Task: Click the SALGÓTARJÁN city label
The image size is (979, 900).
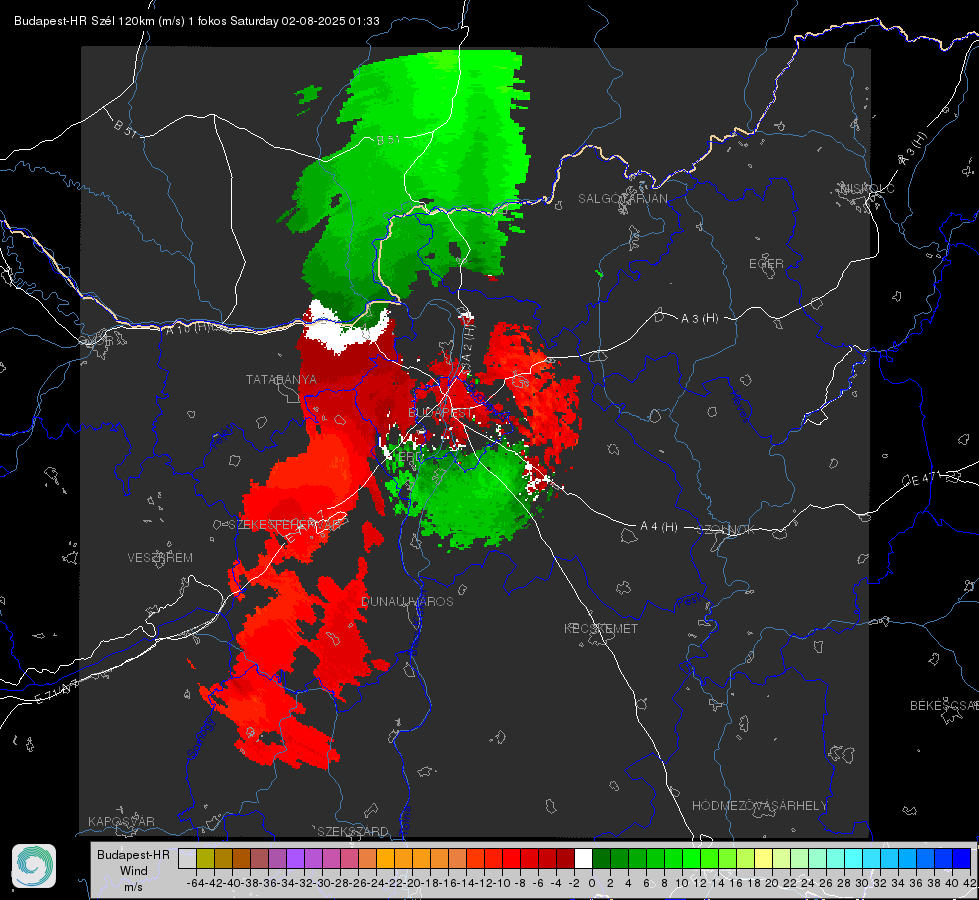Action: 622,199
